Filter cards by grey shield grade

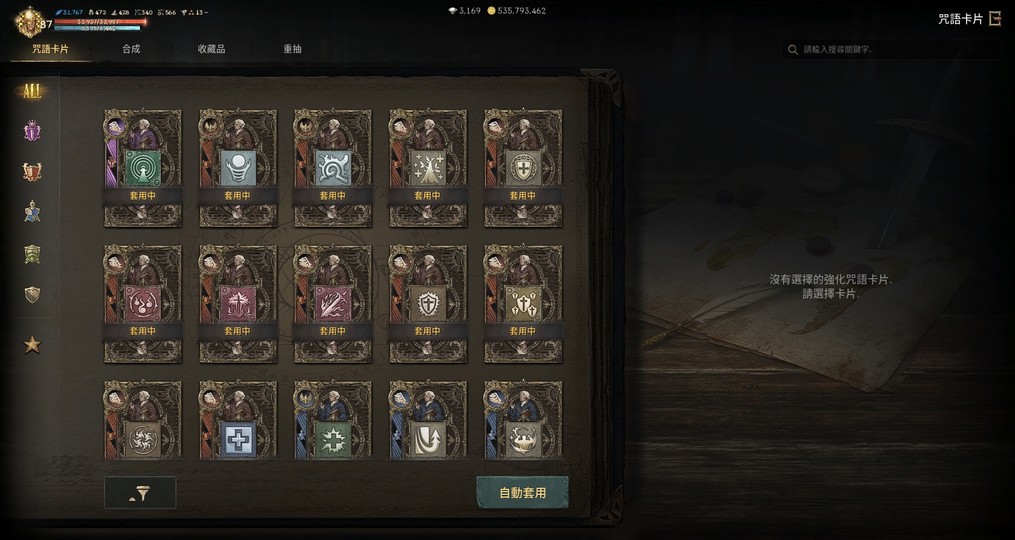32,295
